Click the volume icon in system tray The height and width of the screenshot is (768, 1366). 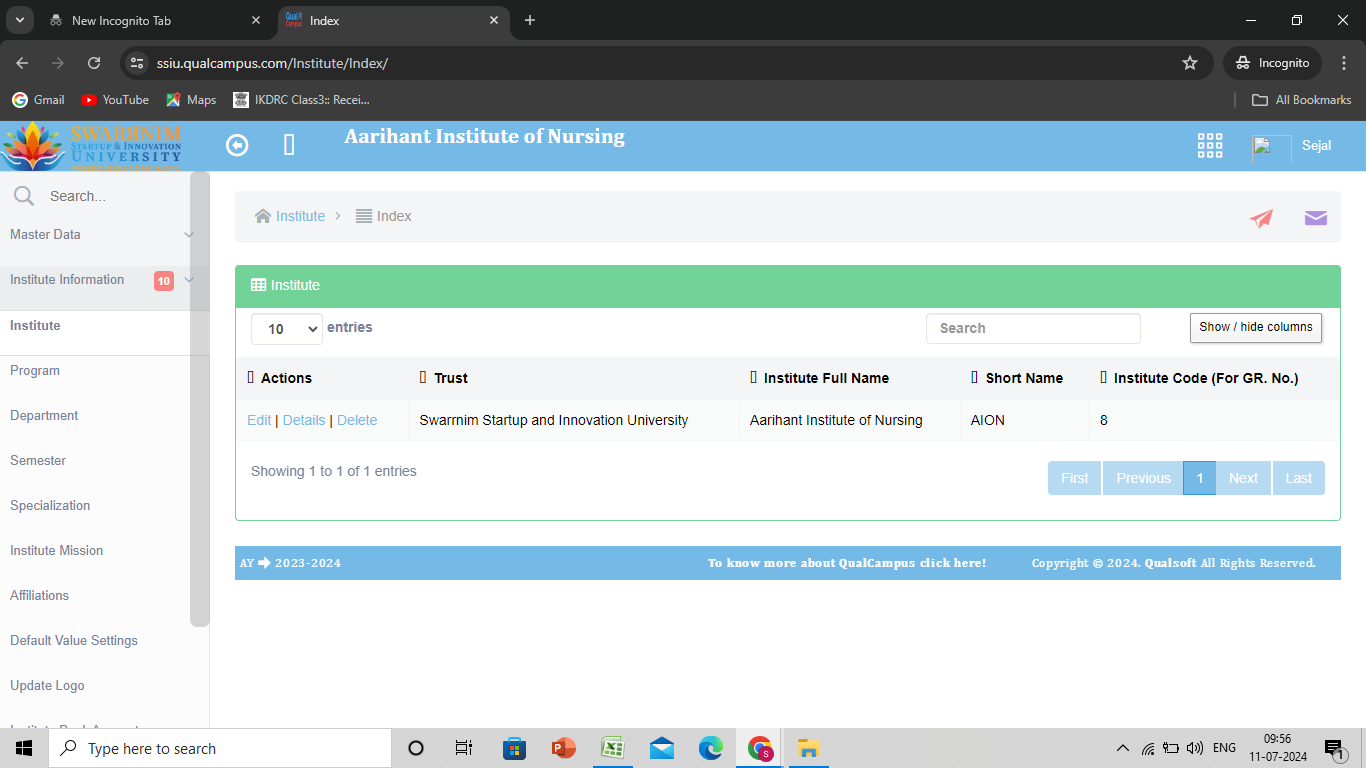[1194, 748]
